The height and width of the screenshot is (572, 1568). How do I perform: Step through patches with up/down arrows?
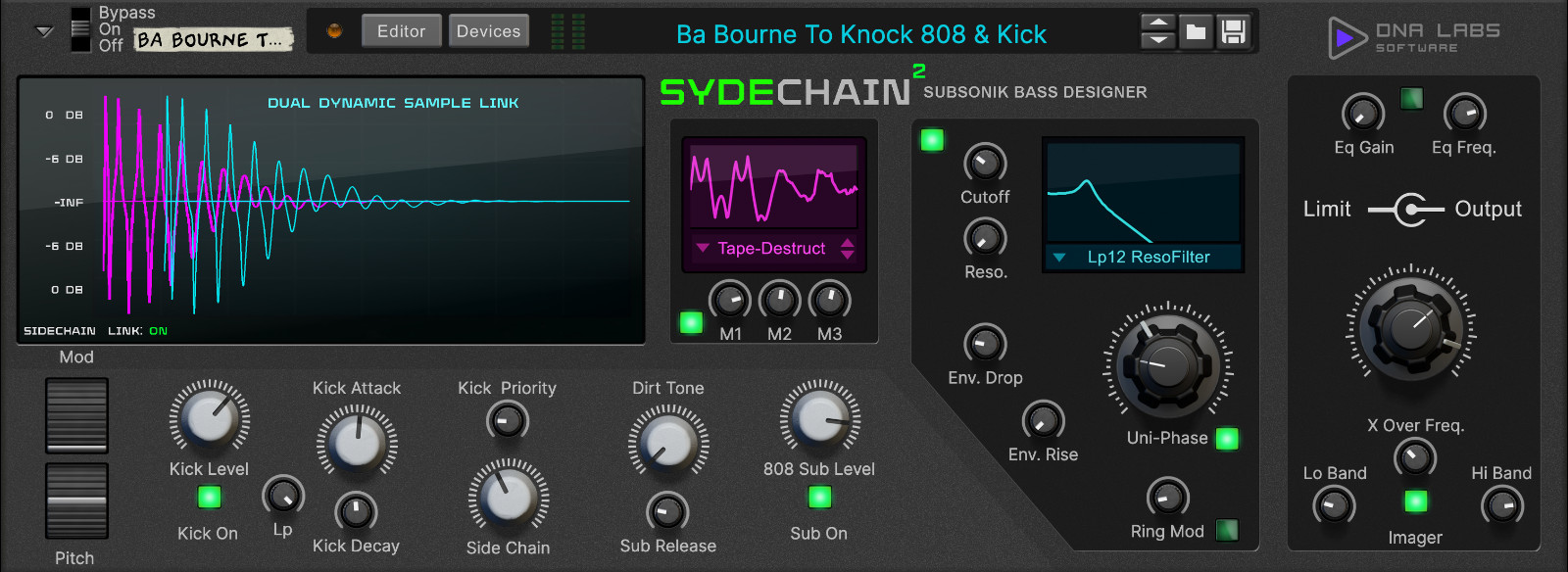pyautogui.click(x=1157, y=31)
